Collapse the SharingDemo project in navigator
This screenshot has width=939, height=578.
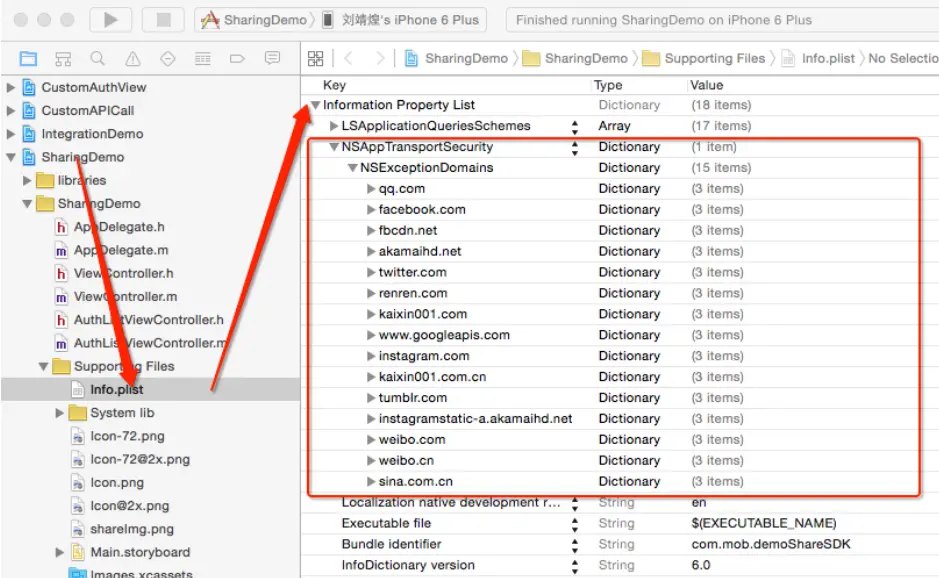tap(10, 158)
